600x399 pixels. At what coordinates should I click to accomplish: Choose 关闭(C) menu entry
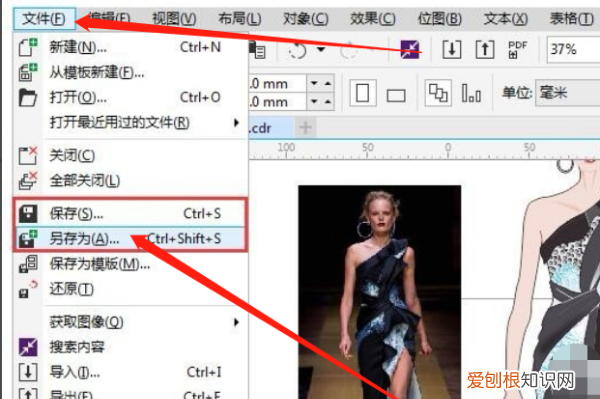click(x=130, y=156)
